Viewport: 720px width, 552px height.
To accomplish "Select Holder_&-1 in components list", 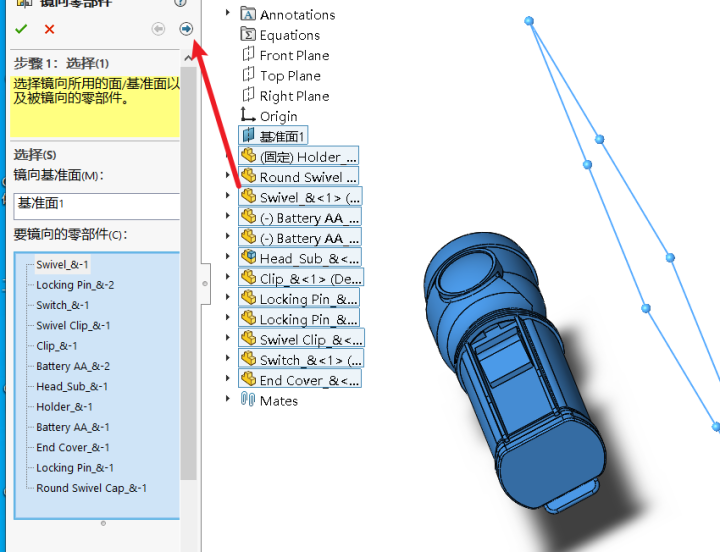I will (64, 407).
